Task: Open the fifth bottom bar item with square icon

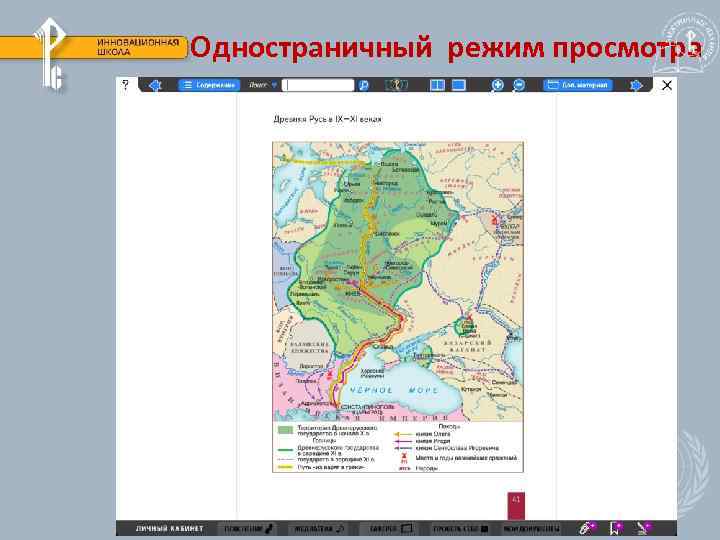Action: point(461,529)
